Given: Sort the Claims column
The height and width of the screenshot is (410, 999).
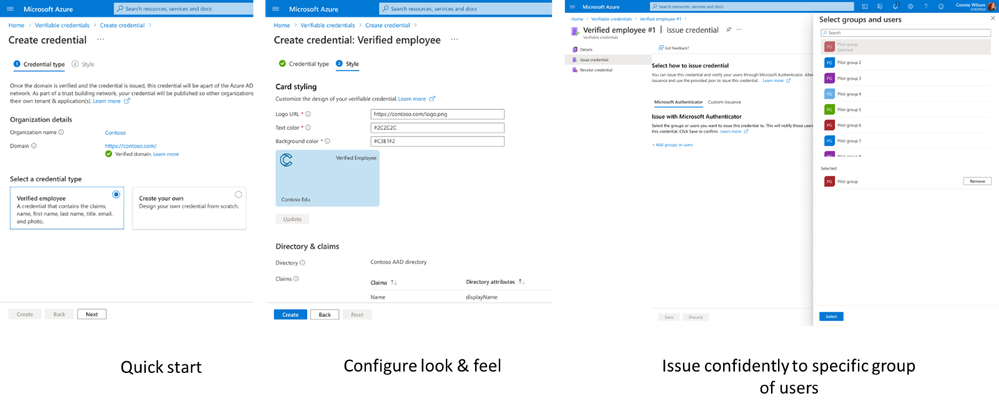Looking at the screenshot, I should pos(394,281).
